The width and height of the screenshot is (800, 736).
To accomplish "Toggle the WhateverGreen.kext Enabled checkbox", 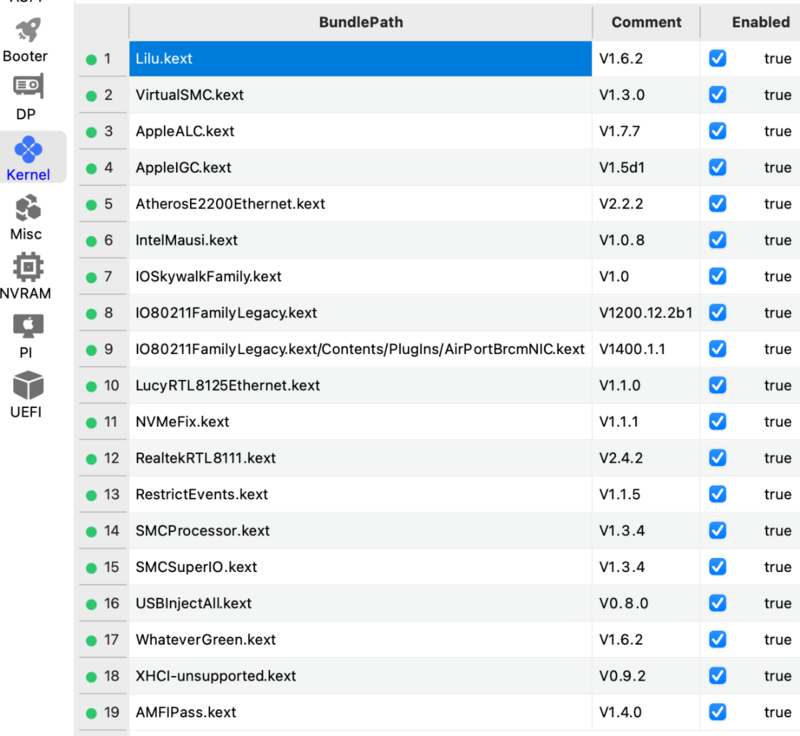I will [x=717, y=639].
